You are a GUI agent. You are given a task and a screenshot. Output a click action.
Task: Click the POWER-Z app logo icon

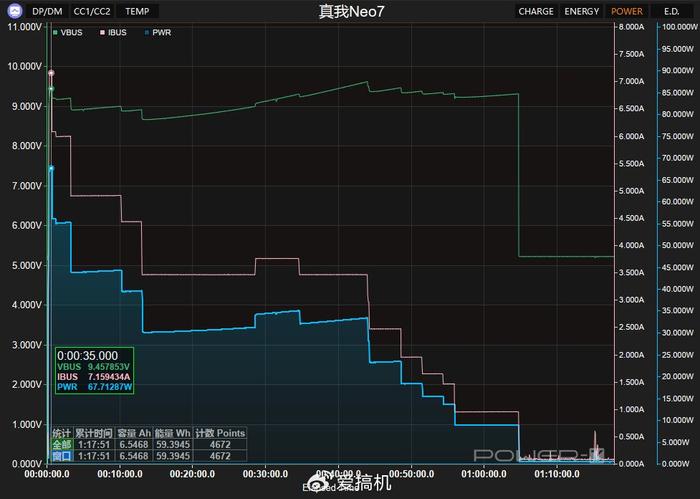(15, 11)
